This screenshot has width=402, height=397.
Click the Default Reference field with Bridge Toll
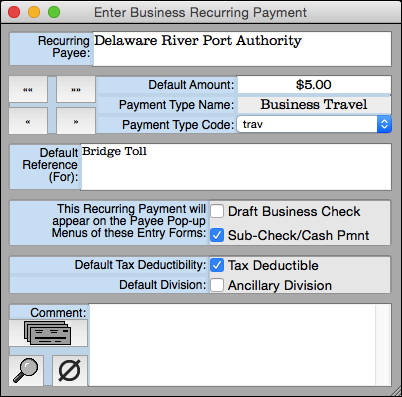pos(236,167)
